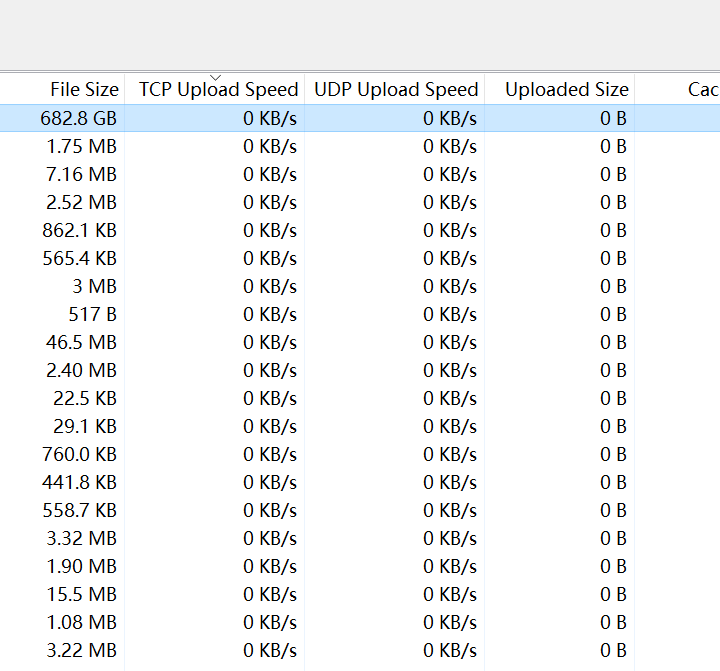Viewport: 720px width, 671px height.
Task: Select the 15.5 MB file row
Action: point(360,594)
